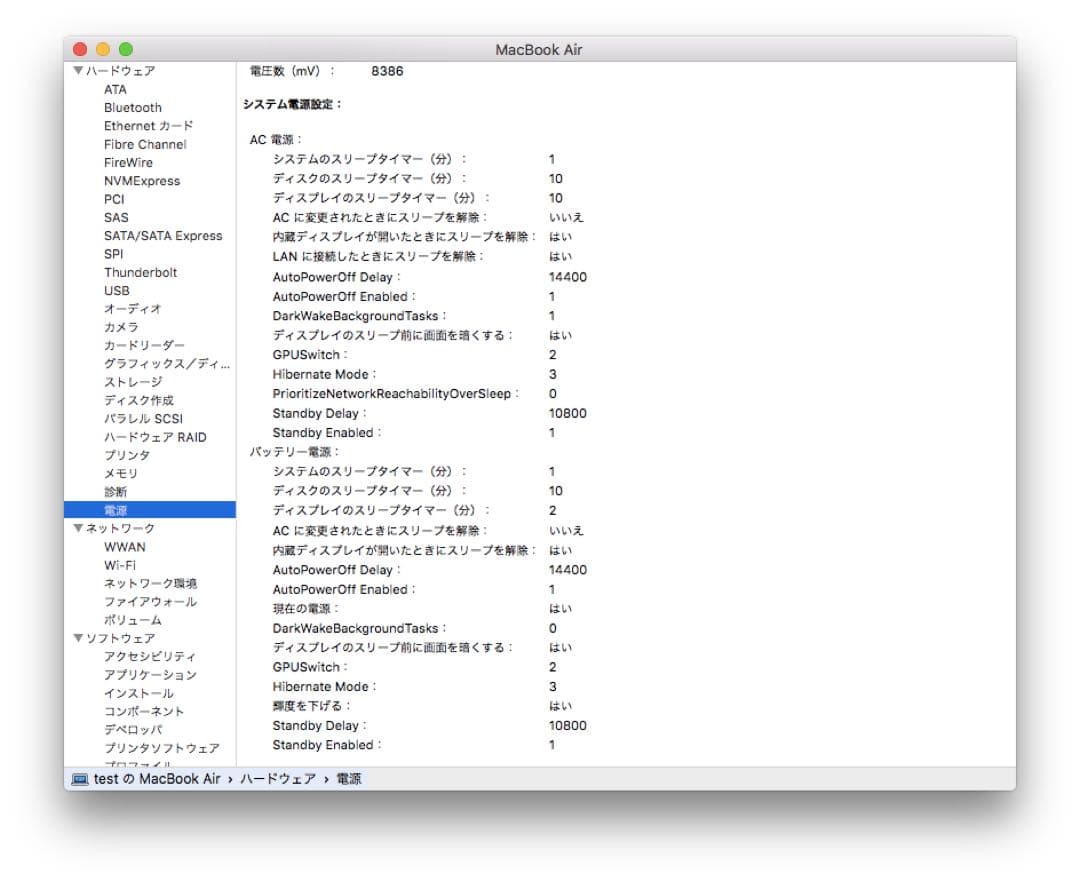Open the USB hardware report

pos(115,290)
